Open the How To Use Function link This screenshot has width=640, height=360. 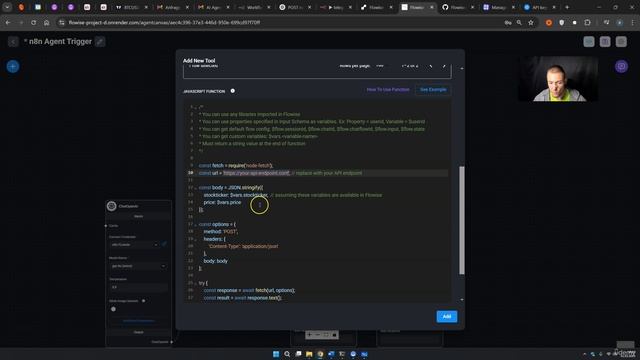click(x=388, y=89)
